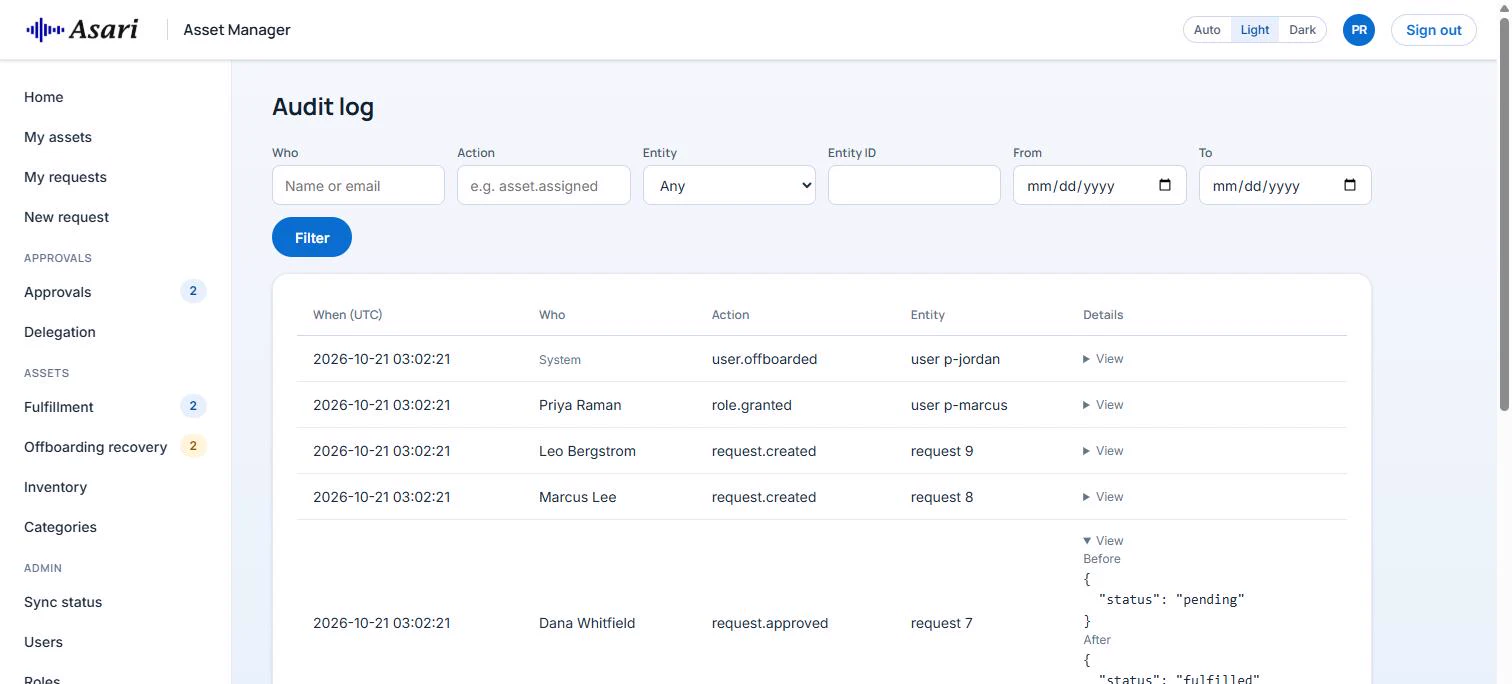The height and width of the screenshot is (684, 1512).
Task: Click the Approvals count badge
Action: 194,291
